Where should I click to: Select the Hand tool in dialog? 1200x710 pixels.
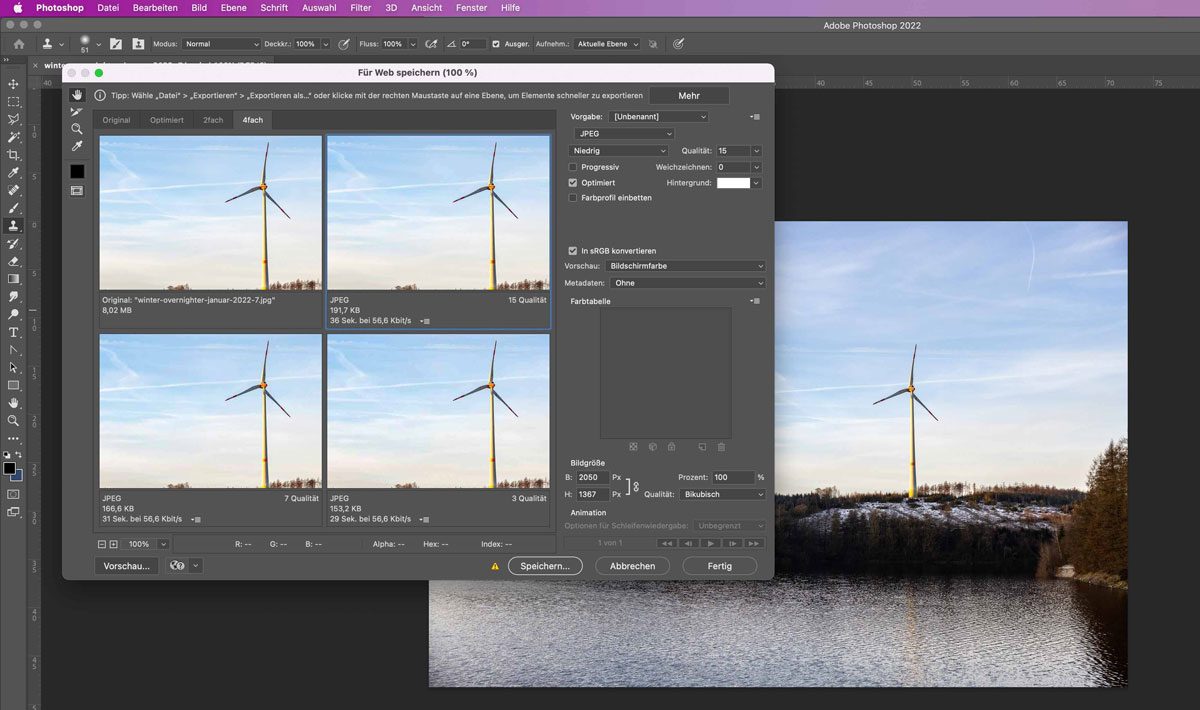(77, 95)
